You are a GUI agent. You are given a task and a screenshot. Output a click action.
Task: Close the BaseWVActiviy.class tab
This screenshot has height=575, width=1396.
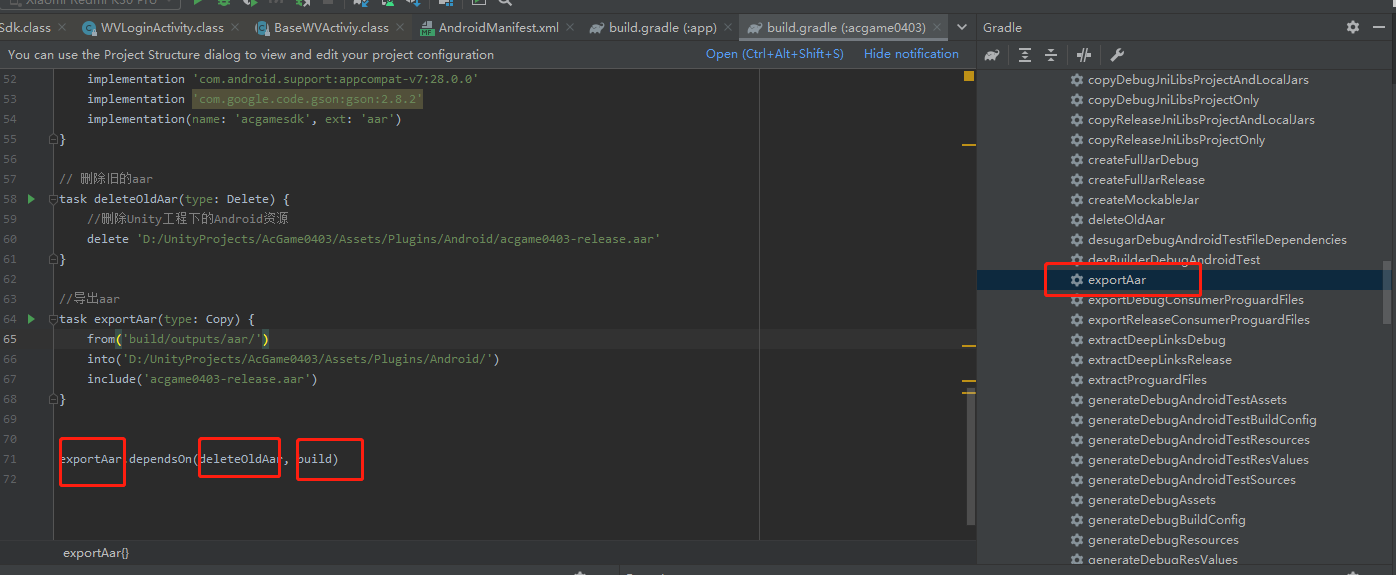400,28
